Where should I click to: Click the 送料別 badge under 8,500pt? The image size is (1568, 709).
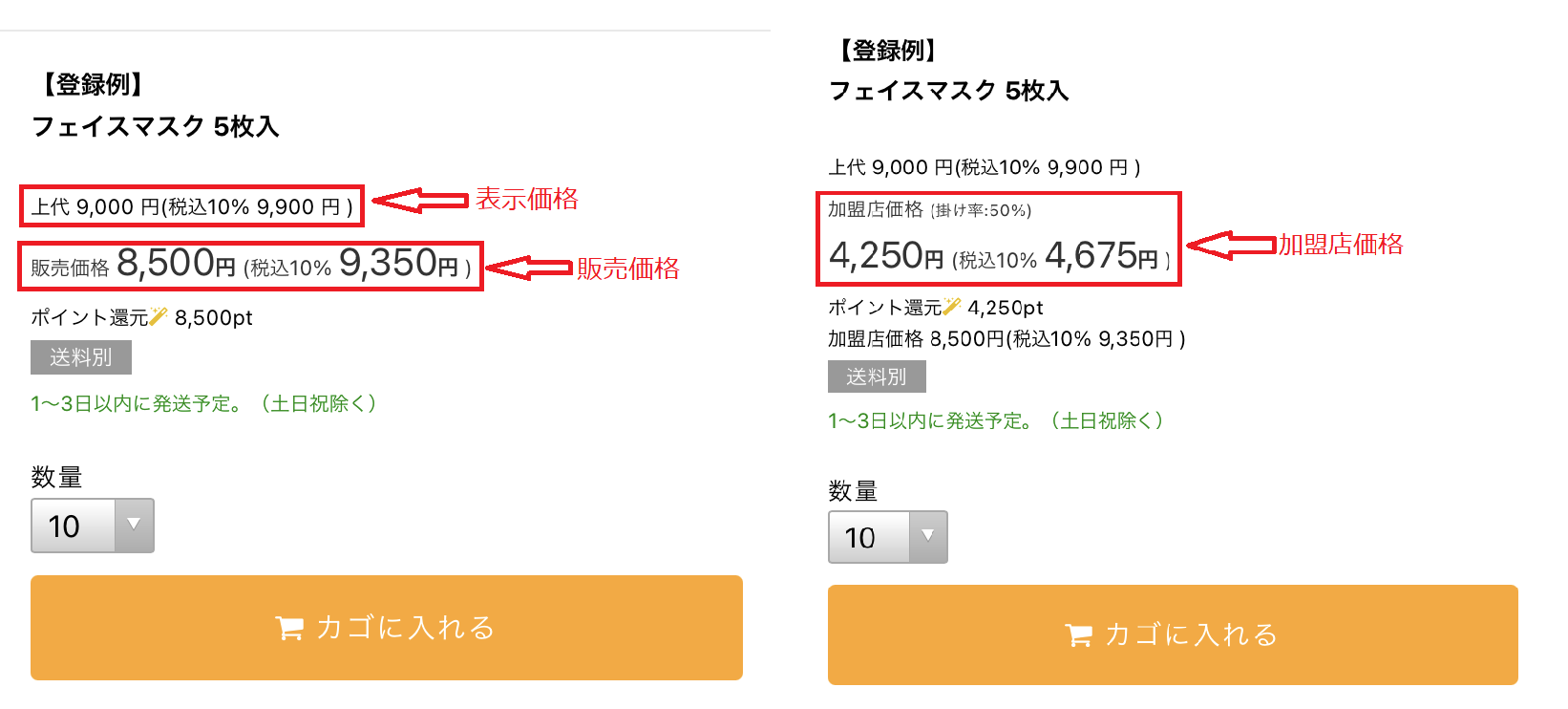coord(81,357)
